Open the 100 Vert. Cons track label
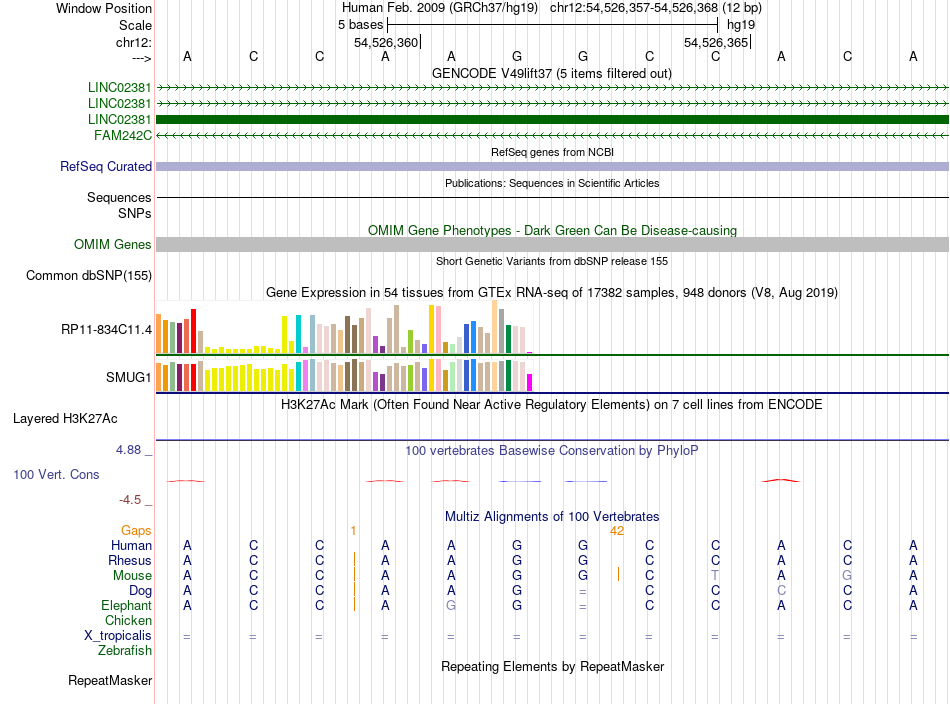This screenshot has width=950, height=704. pyautogui.click(x=56, y=474)
